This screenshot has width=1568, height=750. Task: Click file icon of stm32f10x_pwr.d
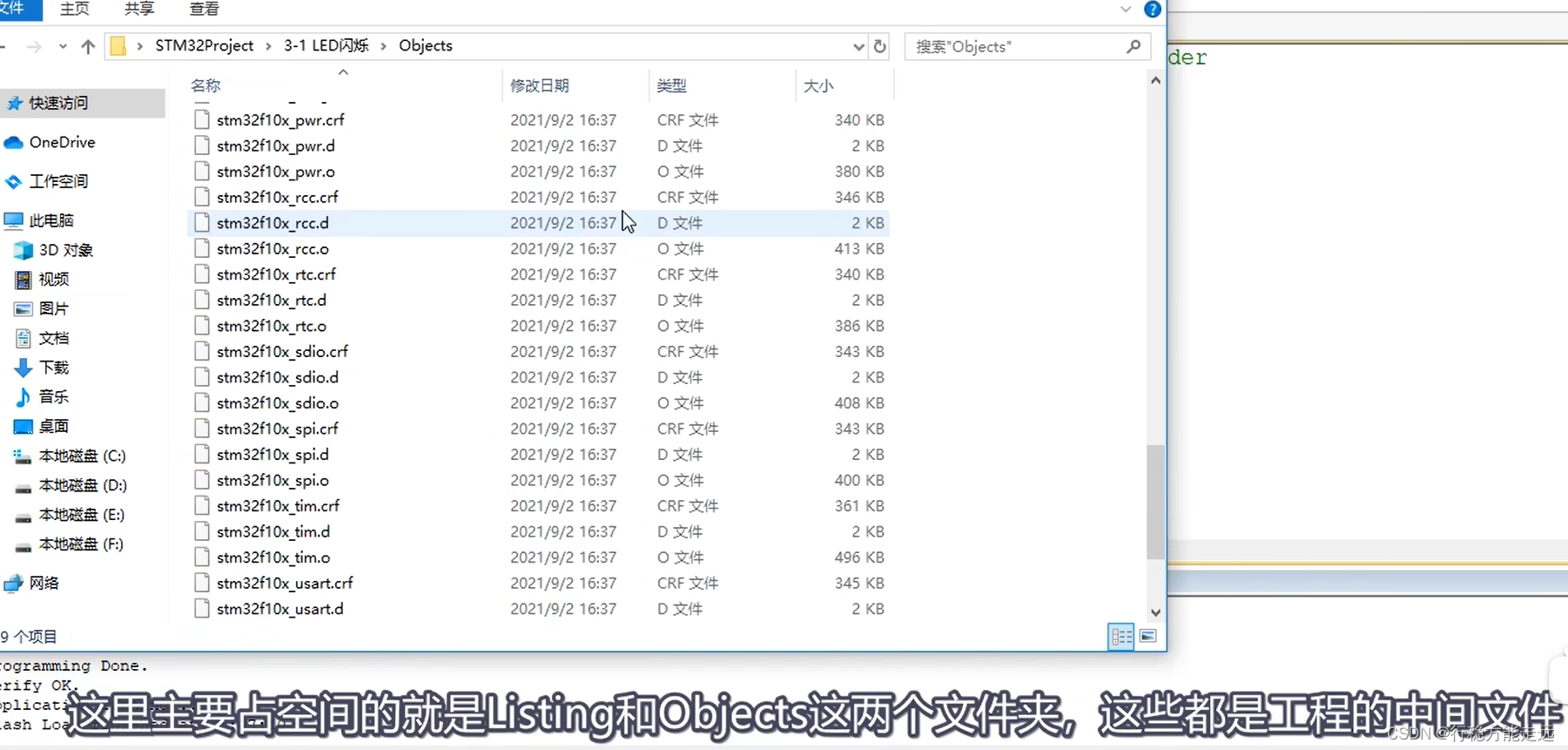click(202, 145)
